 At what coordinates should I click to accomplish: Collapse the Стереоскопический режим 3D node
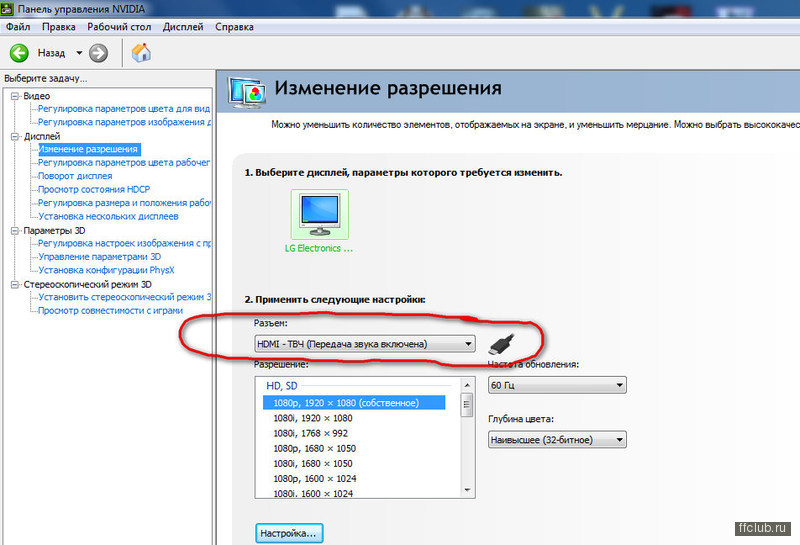point(15,284)
